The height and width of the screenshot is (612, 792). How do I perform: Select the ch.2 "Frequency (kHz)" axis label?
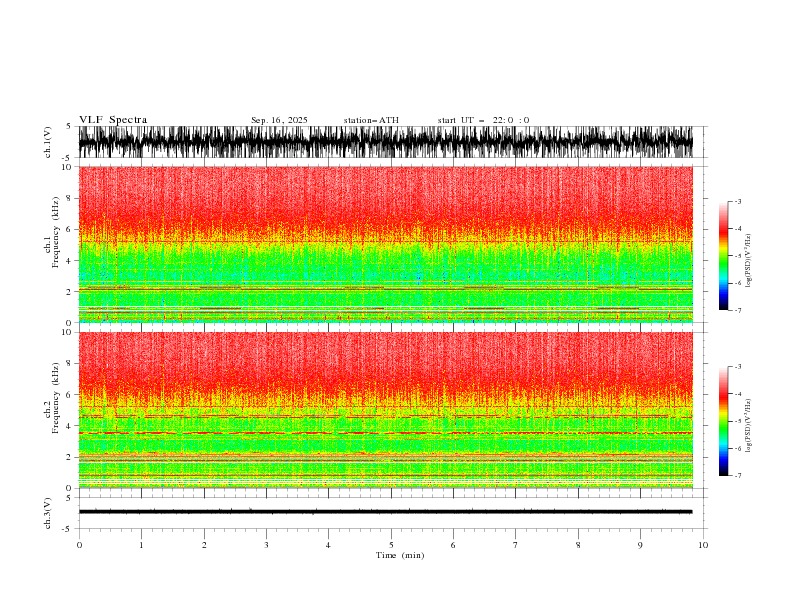click(56, 398)
